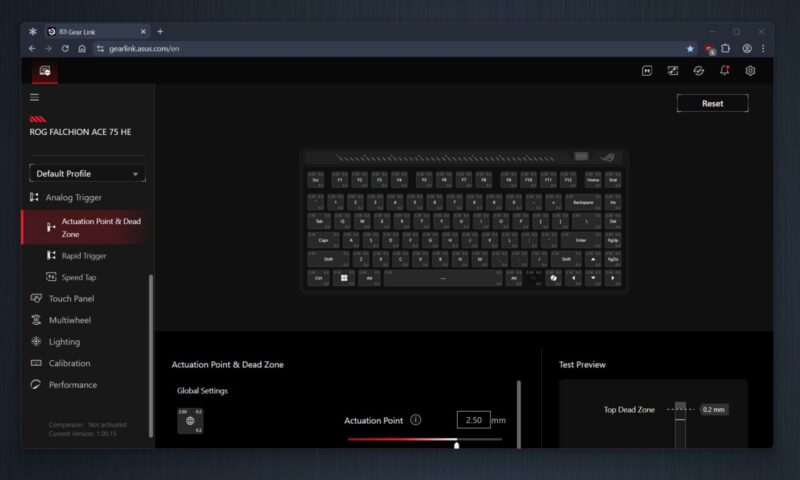This screenshot has width=800, height=480.
Task: Click the Test Preview heading
Action: pos(582,364)
